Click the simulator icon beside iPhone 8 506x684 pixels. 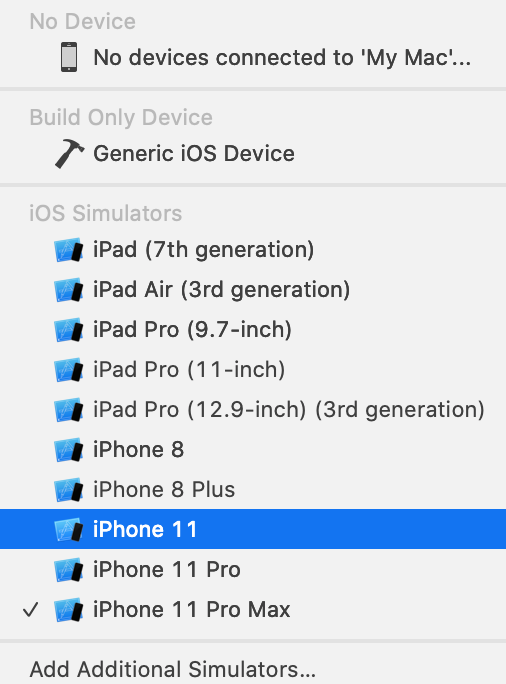pos(68,450)
